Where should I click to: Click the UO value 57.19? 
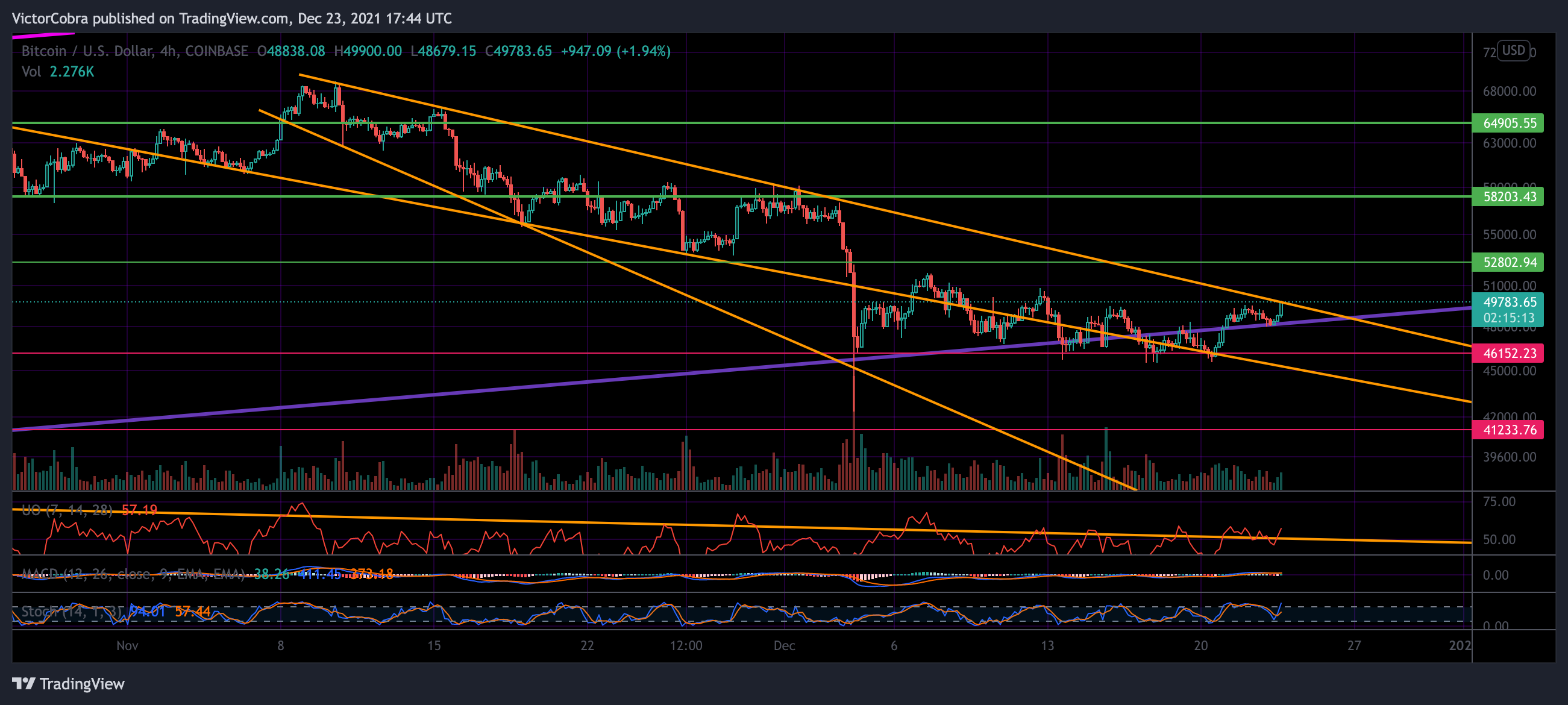coord(139,510)
